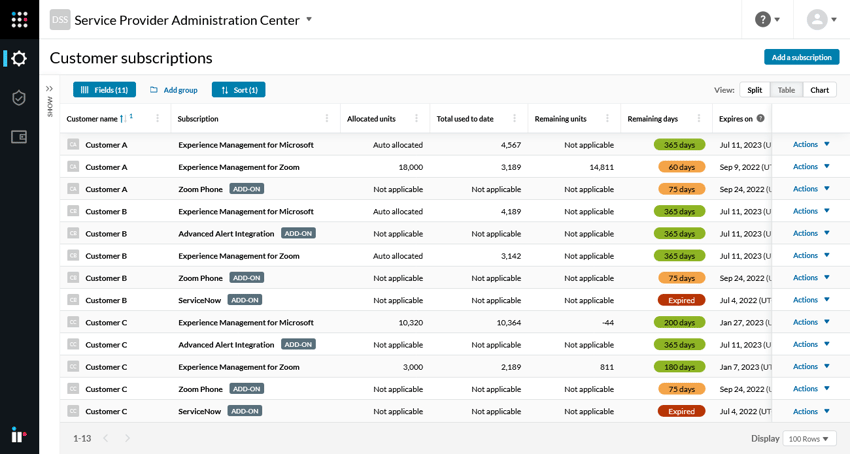
Task: Open Subscription column options menu icon
Action: click(327, 119)
